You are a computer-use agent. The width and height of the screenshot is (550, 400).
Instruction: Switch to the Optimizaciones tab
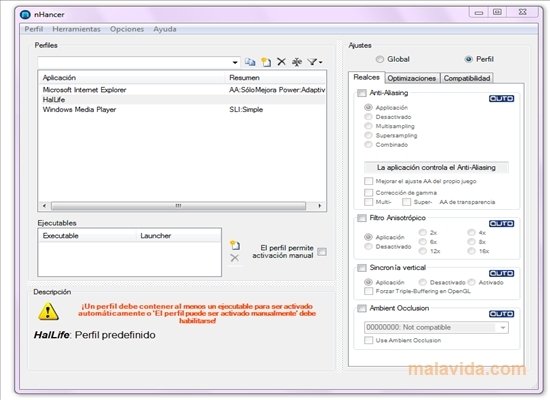click(412, 78)
